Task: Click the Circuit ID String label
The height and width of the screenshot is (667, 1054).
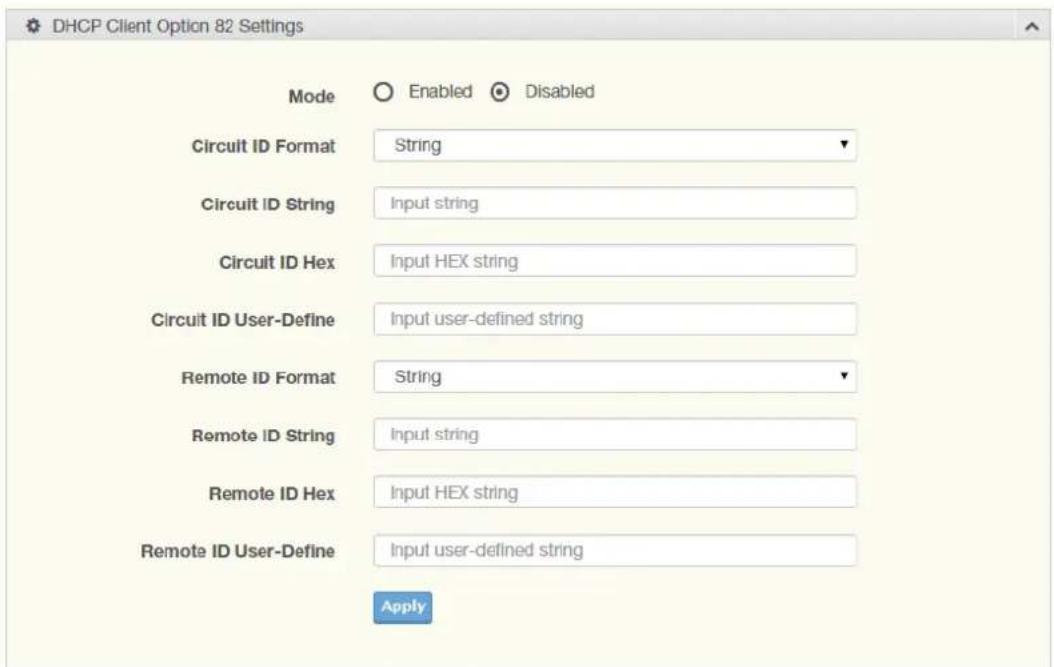Action: pos(268,204)
